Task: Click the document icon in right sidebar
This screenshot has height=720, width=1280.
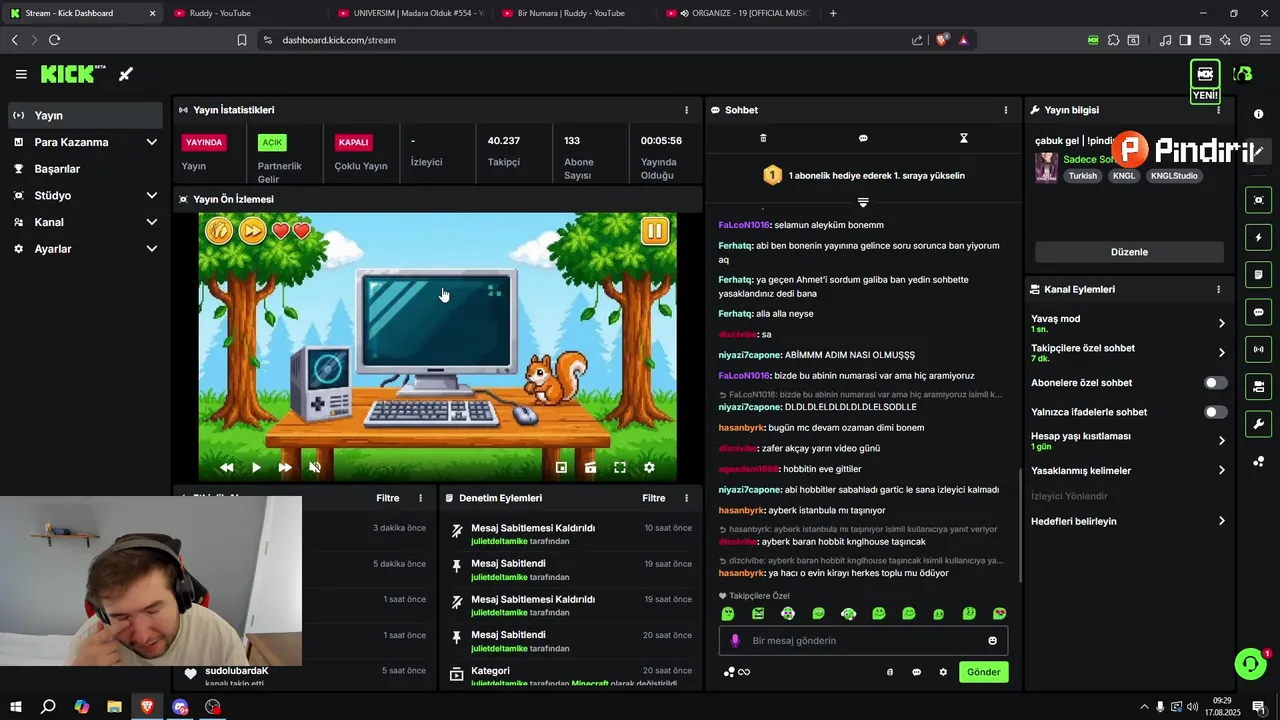Action: click(x=1258, y=275)
